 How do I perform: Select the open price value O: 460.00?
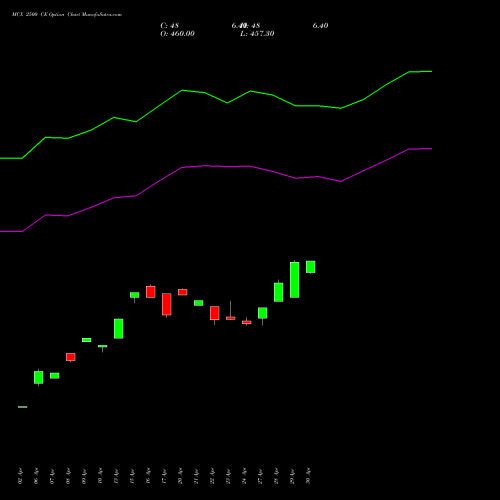point(177,34)
